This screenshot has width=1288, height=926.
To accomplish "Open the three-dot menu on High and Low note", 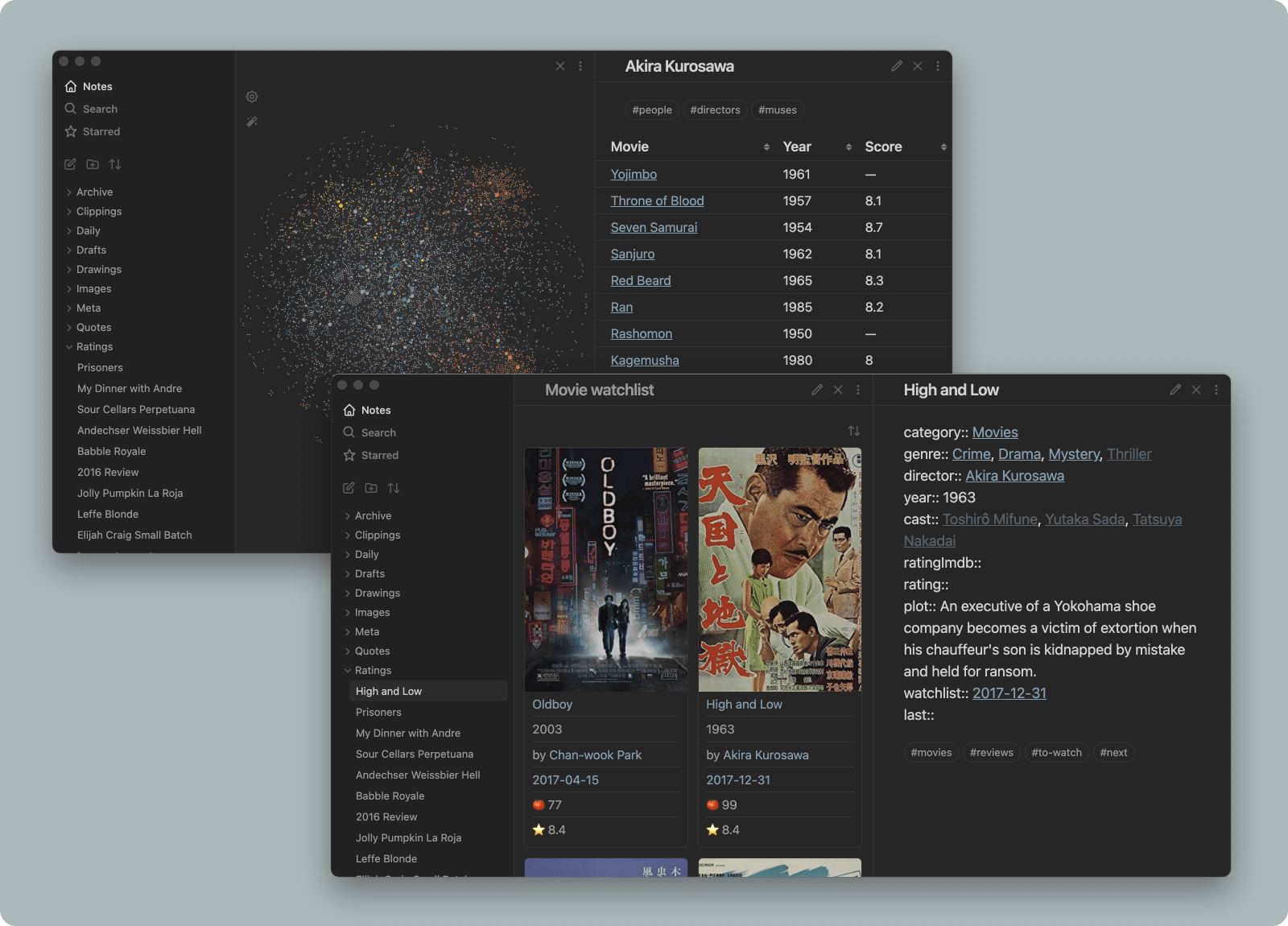I will [1216, 389].
